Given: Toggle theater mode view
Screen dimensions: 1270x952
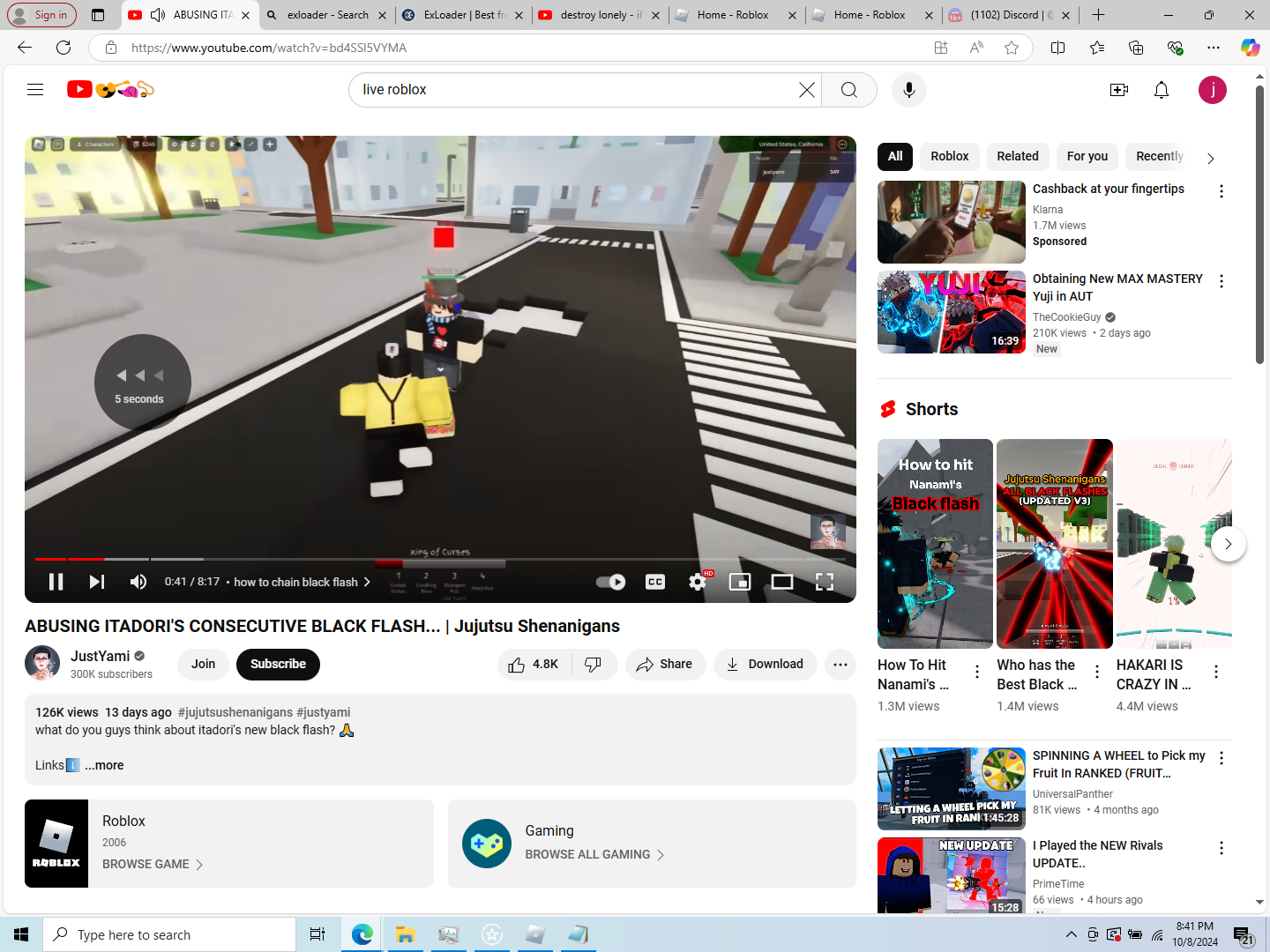Looking at the screenshot, I should [782, 582].
